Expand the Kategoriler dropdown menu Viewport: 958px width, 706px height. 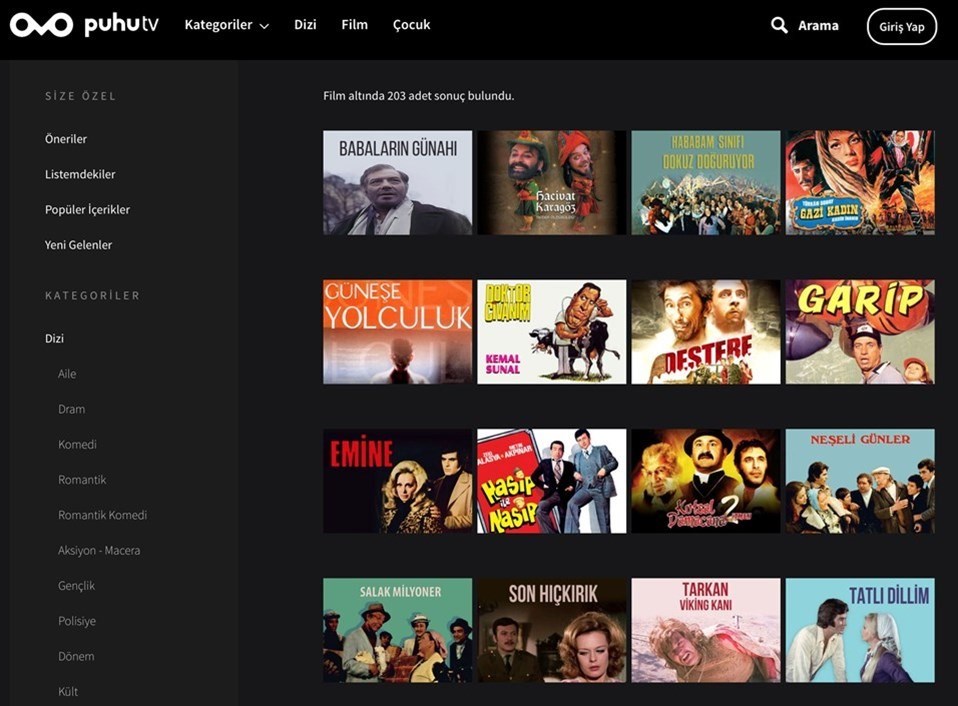click(226, 25)
